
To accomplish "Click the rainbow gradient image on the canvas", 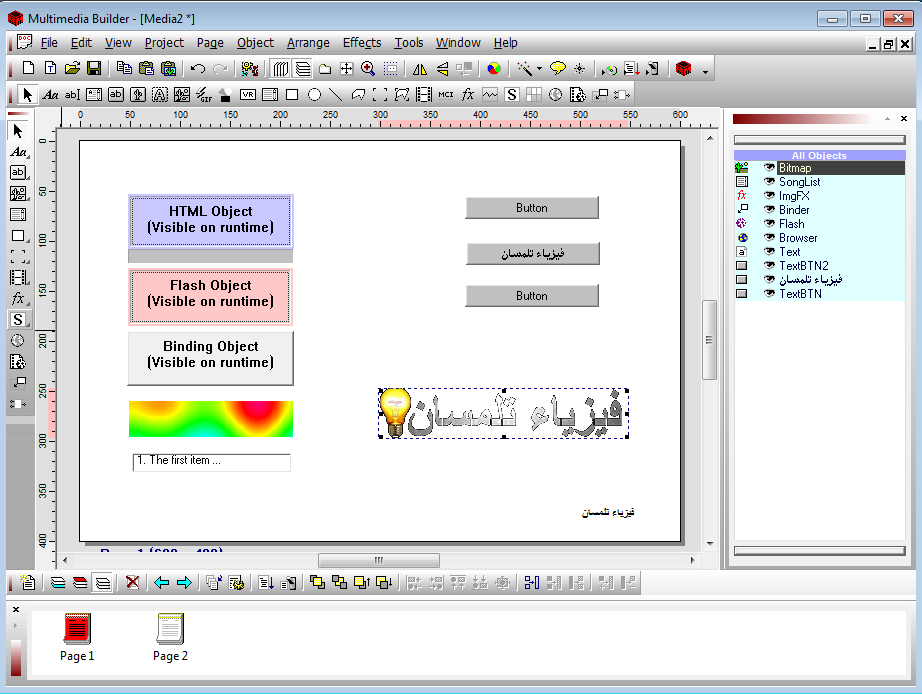I will (x=210, y=419).
